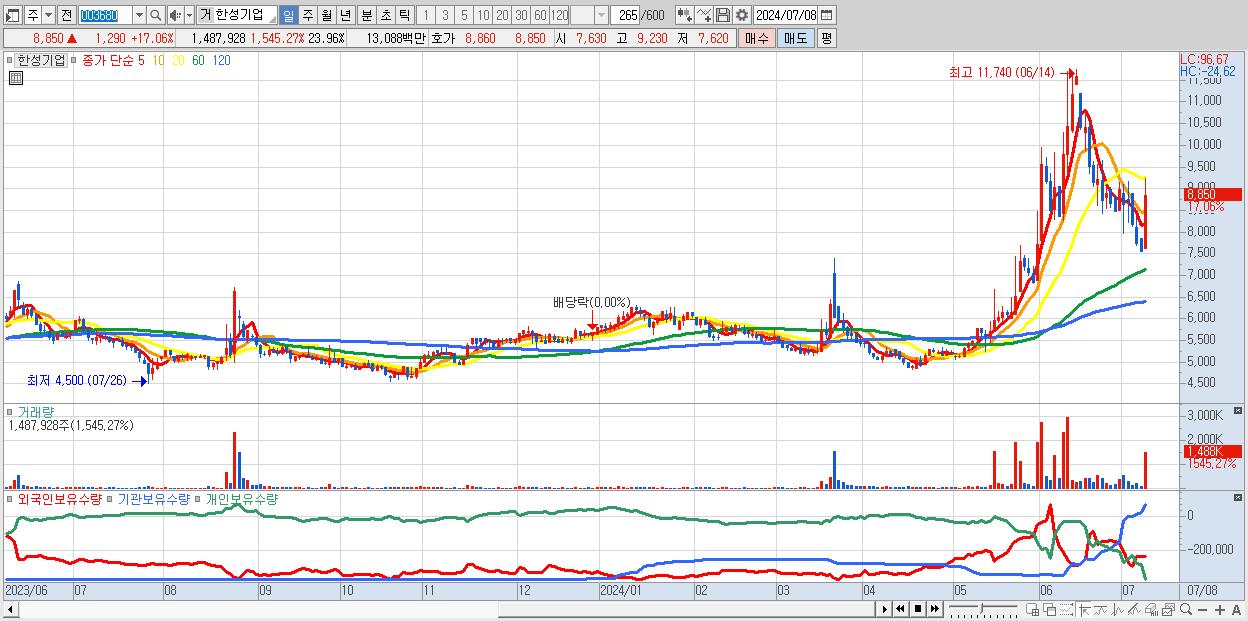Select the 년 (yearly) period toggle
Screen dimensions: 1248x621
345,15
